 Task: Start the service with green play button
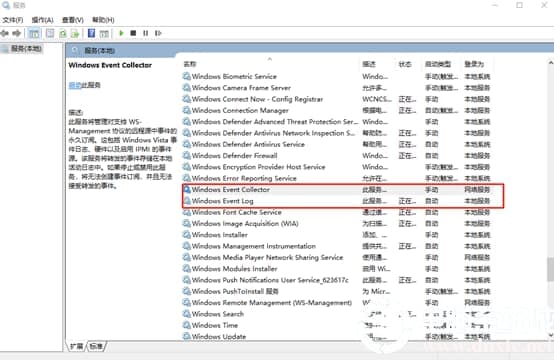[121, 33]
